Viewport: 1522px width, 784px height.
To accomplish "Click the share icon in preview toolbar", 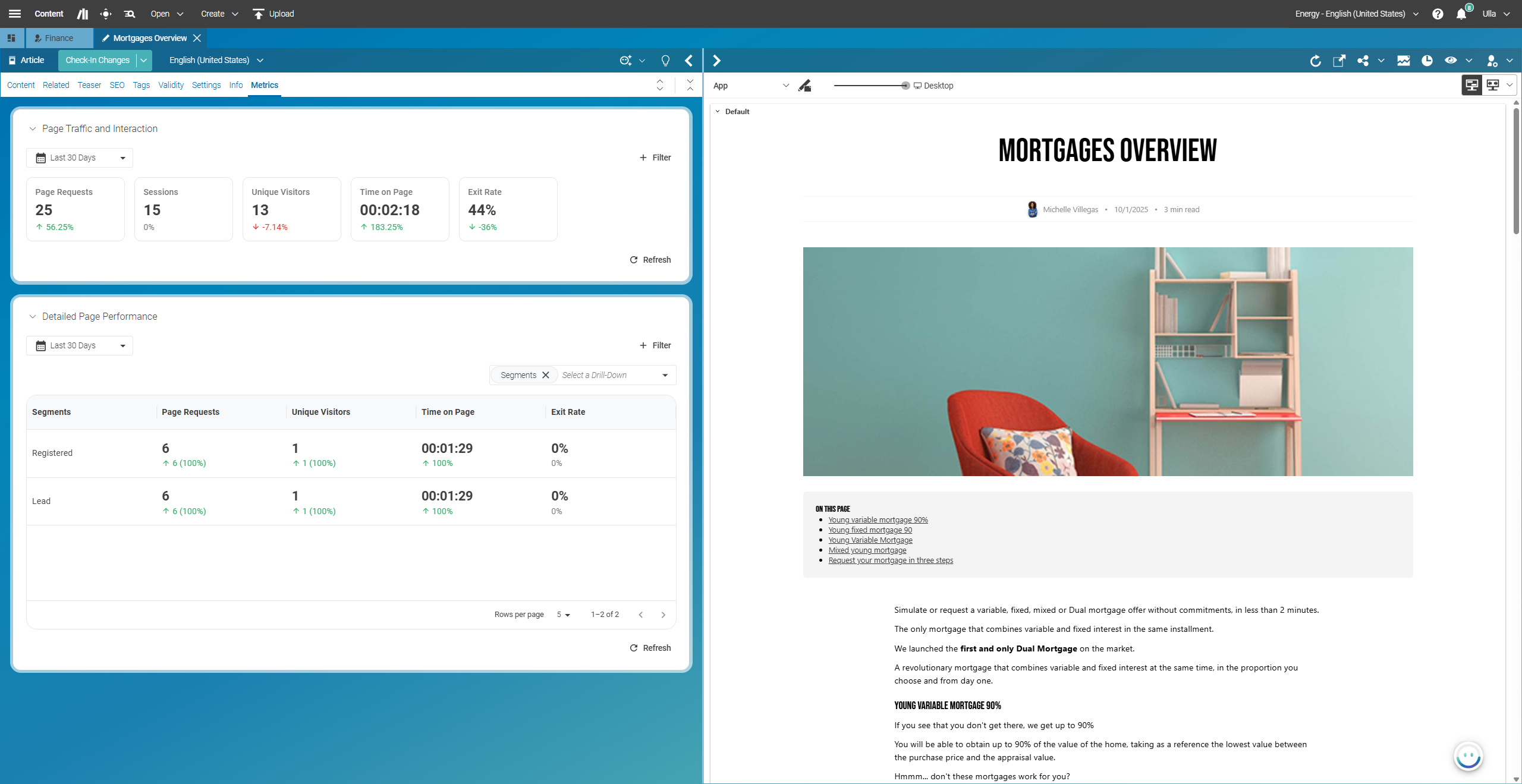I will pos(1363,61).
